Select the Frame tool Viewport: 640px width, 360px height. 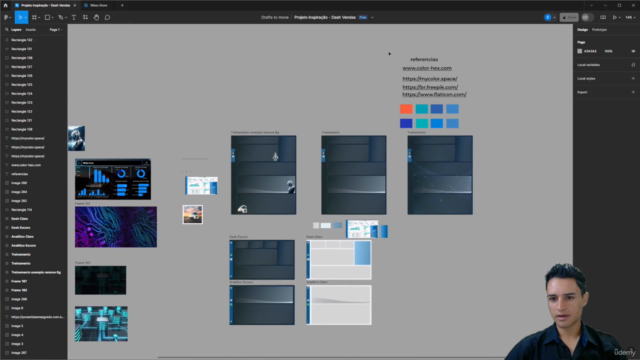[x=34, y=18]
